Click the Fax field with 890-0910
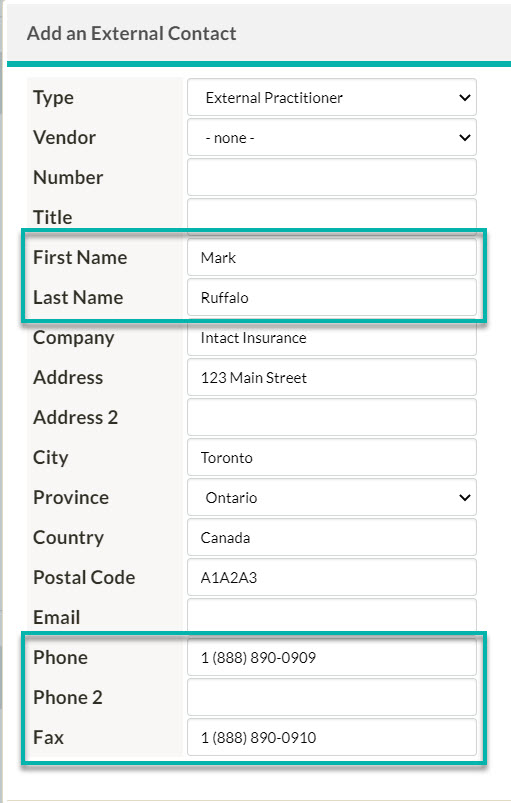 [x=332, y=737]
